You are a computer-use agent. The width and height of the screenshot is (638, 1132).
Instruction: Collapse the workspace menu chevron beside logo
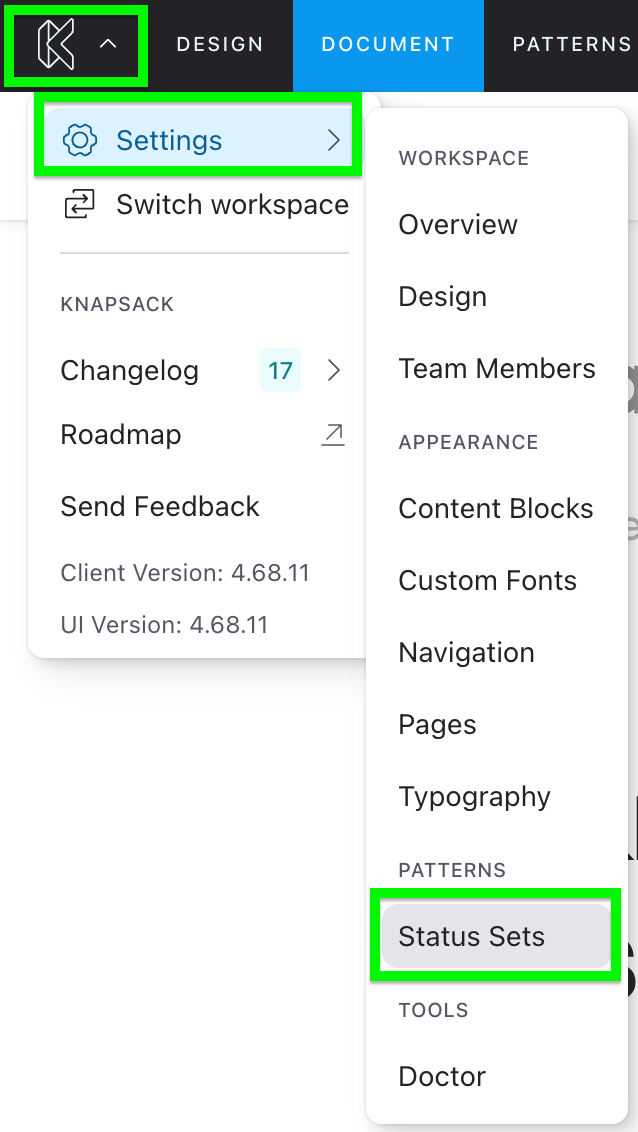tap(108, 44)
